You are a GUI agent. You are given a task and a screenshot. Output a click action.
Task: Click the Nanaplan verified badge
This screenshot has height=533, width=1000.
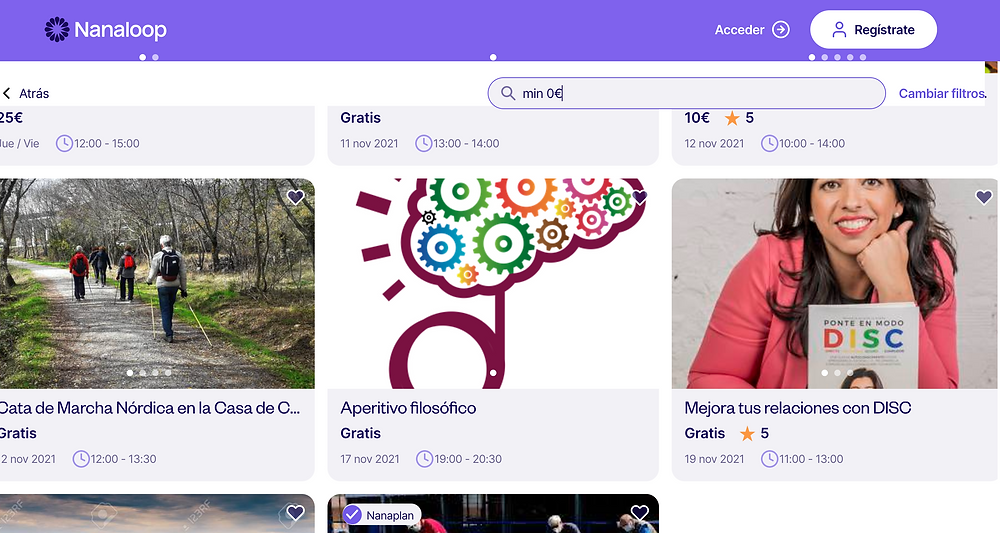pyautogui.click(x=381, y=515)
